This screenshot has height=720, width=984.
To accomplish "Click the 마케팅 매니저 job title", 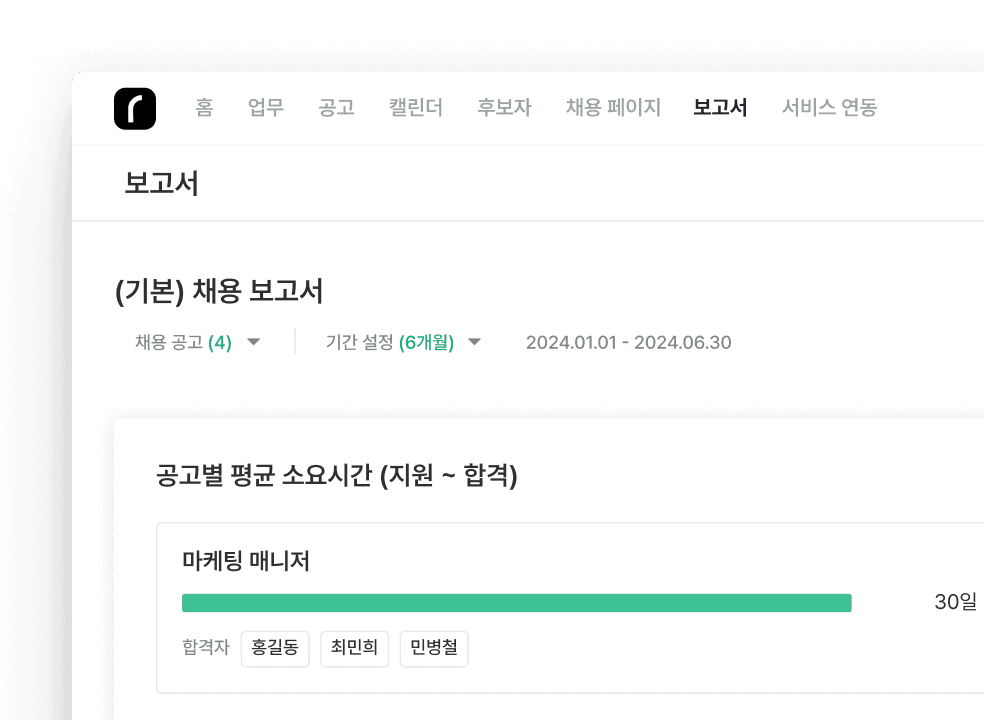I will pos(246,561).
